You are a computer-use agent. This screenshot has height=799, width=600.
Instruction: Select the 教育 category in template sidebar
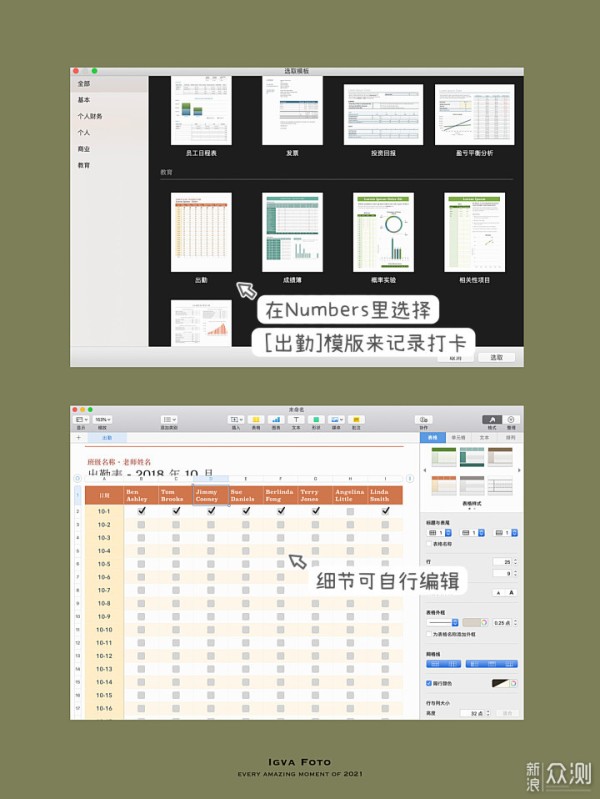point(84,165)
